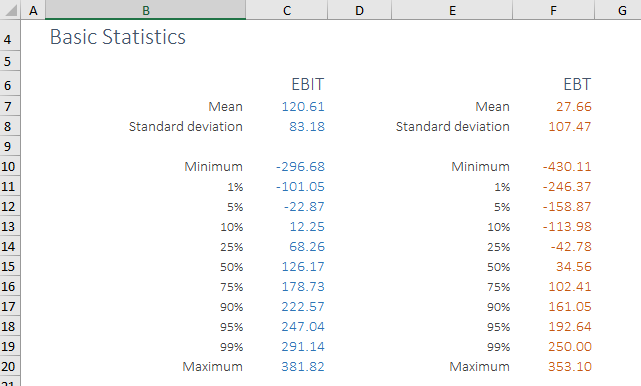The height and width of the screenshot is (386, 641).
Task: Click EBIT standard deviation value 83.18
Action: (307, 127)
